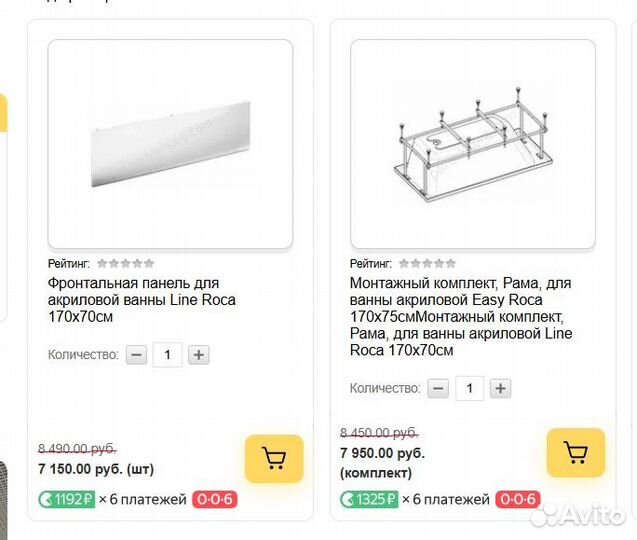Add the Line Roca front panel to cart

coord(274,458)
